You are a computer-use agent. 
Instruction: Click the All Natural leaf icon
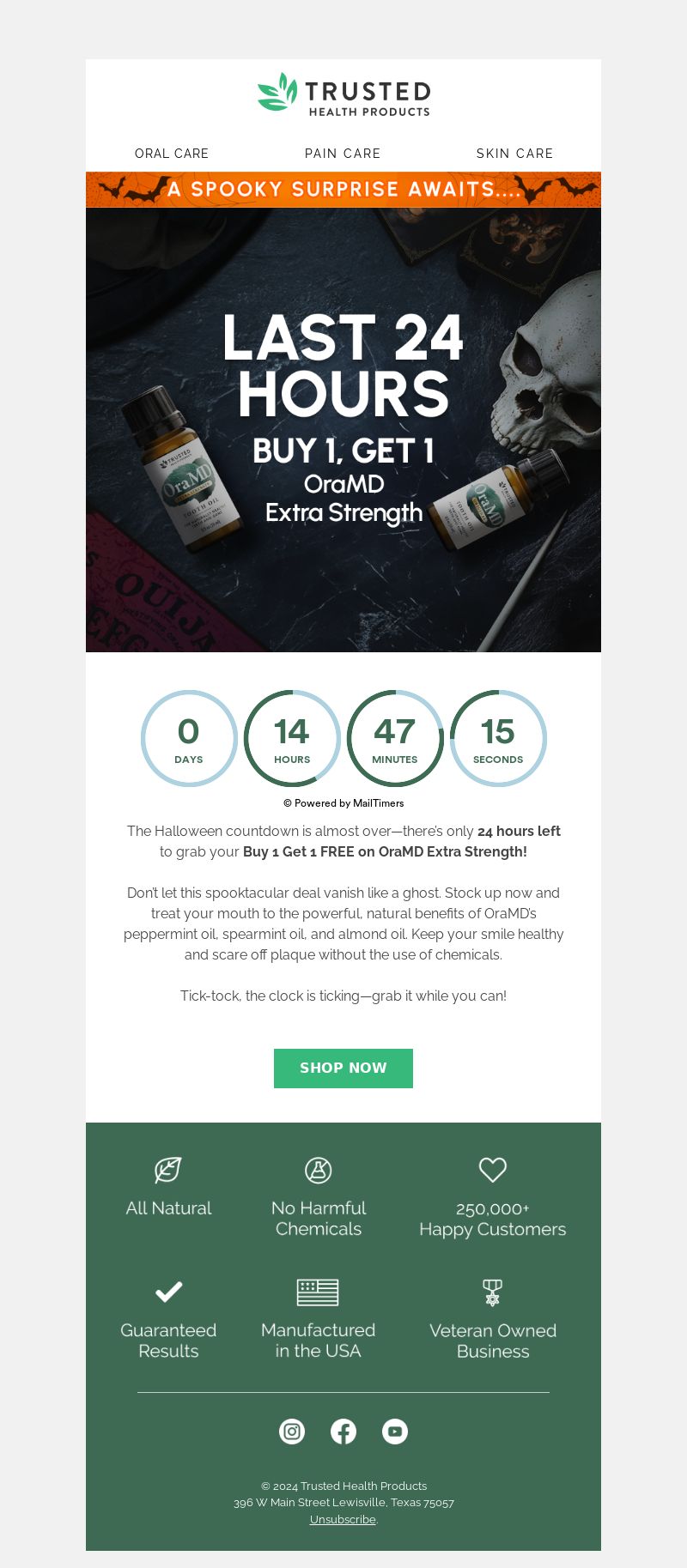[x=168, y=1170]
